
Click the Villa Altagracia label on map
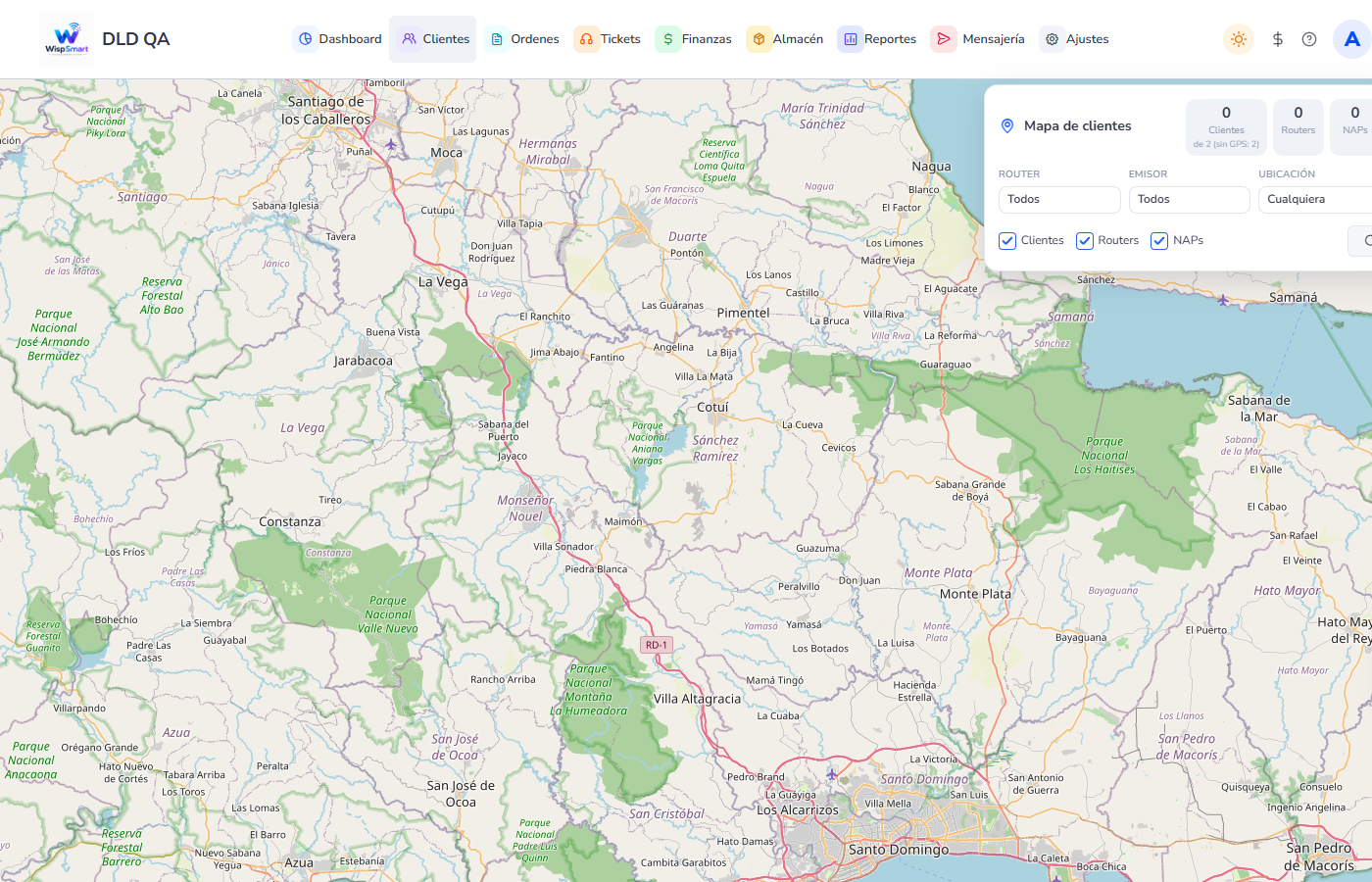[697, 699]
